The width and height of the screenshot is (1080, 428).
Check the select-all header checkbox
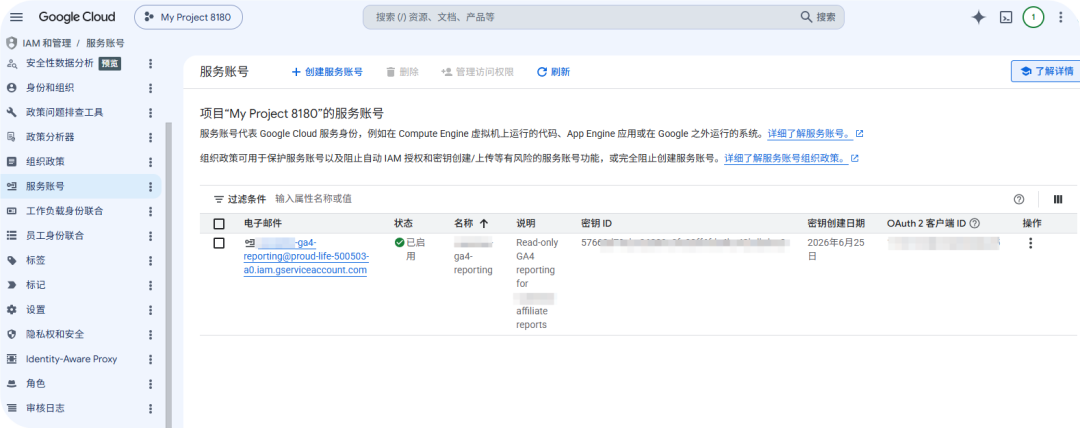point(219,223)
